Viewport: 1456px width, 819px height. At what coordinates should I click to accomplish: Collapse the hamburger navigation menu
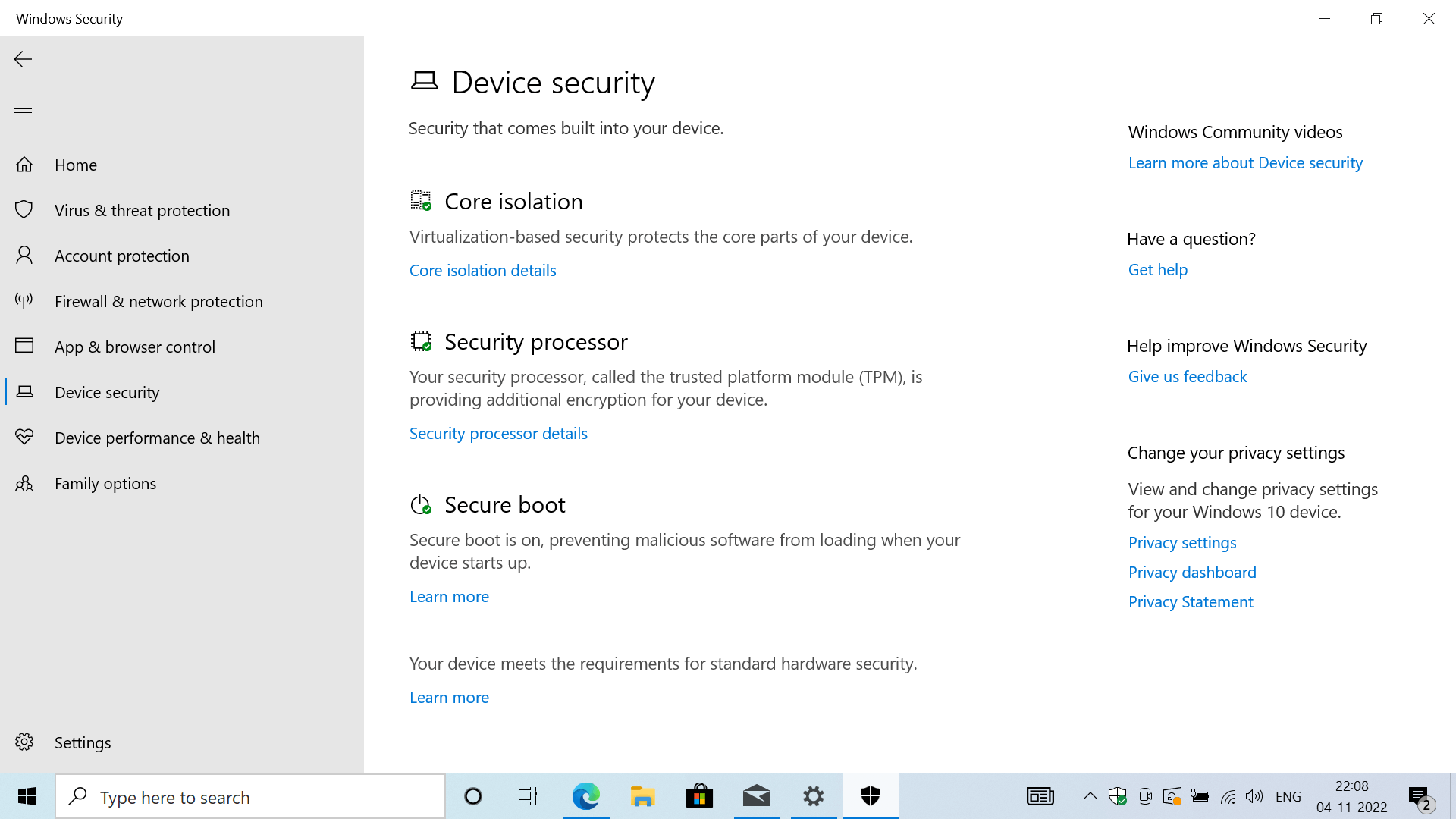coord(23,108)
